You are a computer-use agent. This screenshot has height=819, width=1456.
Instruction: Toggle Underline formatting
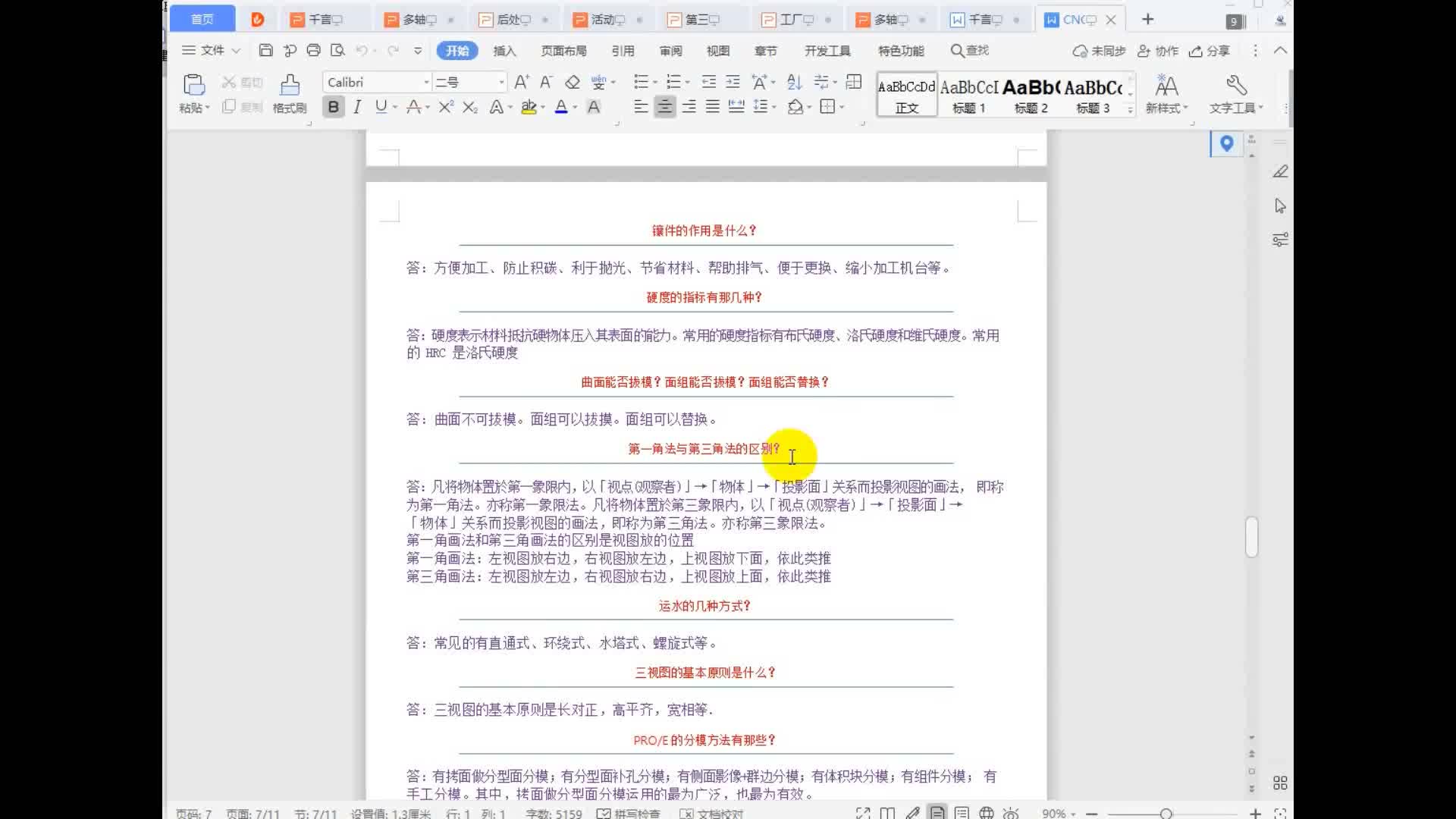pos(381,107)
